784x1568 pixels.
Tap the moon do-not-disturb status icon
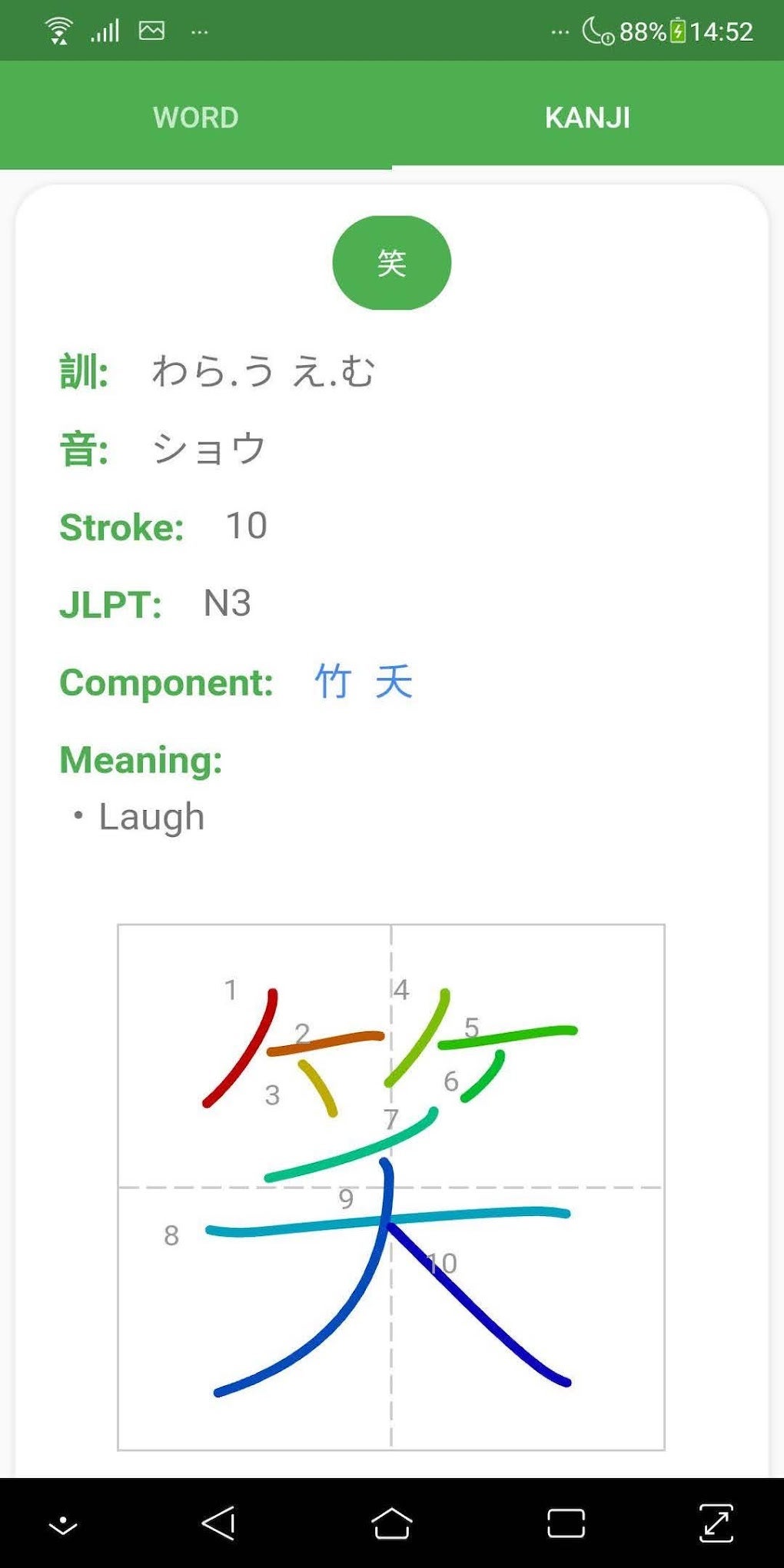coord(597,31)
